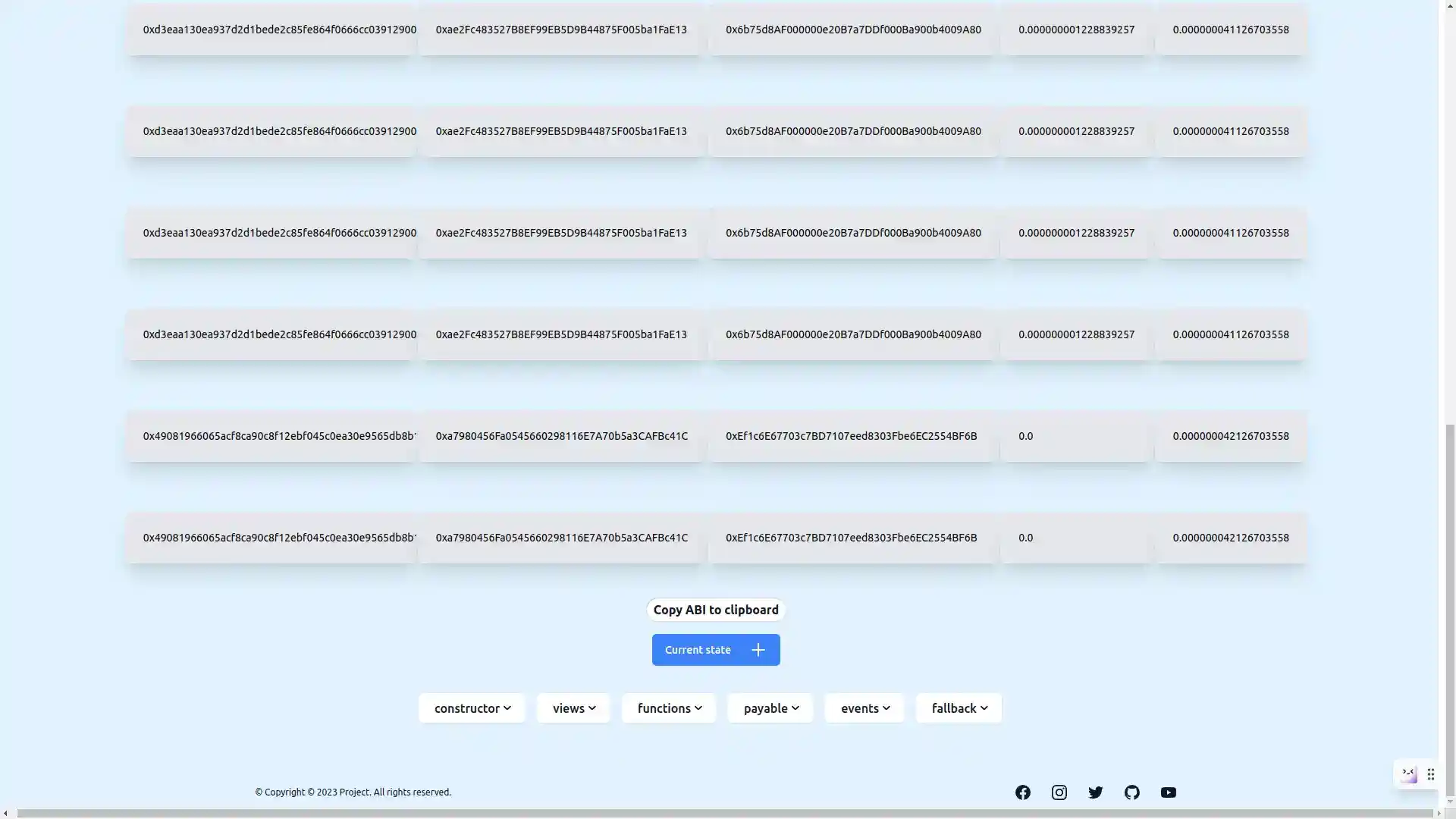Expand the events dropdown
The height and width of the screenshot is (819, 1456).
pyautogui.click(x=864, y=708)
